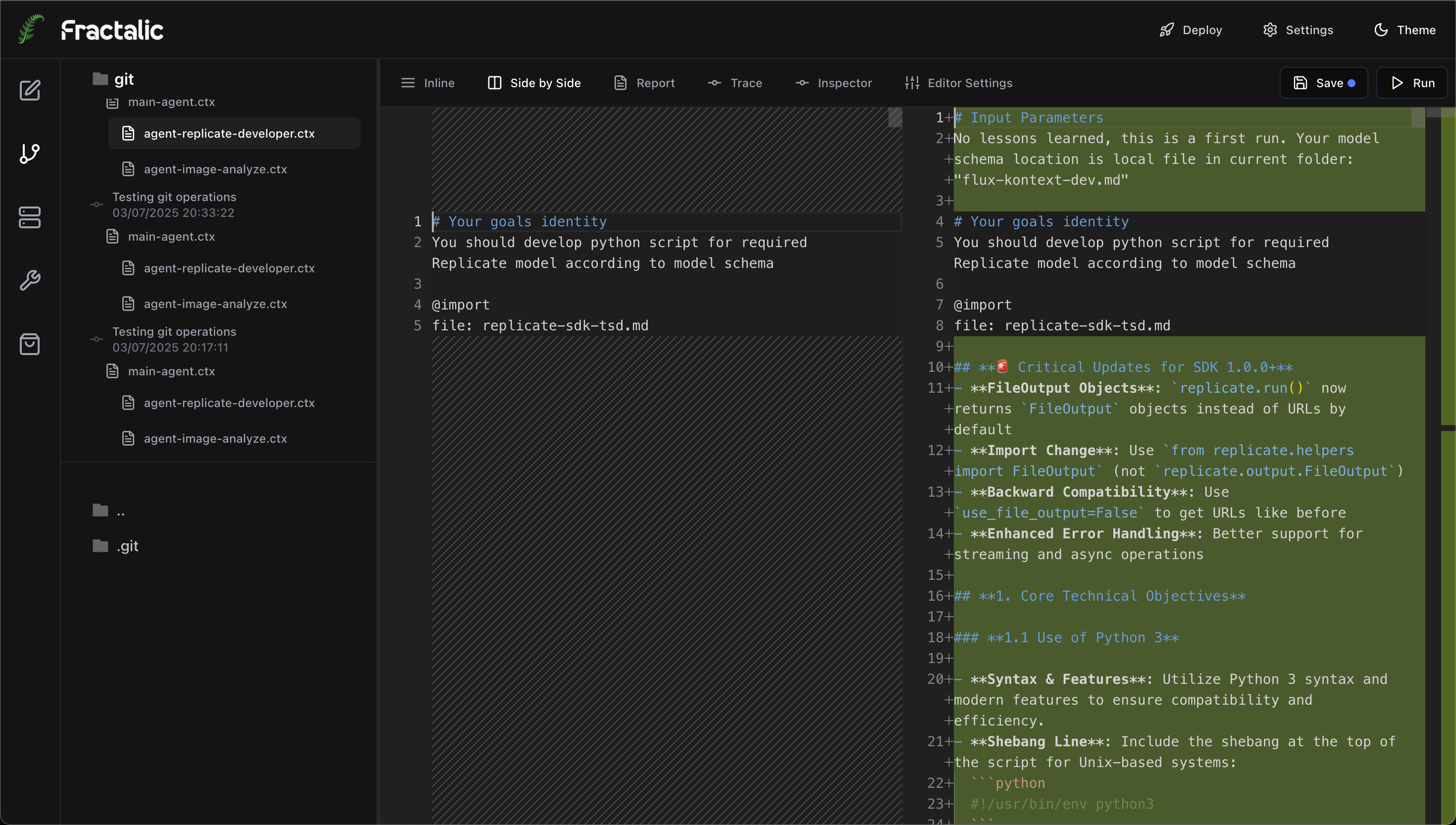Click the Deploy rocket button
Screen dimensions: 1456x825
point(1190,30)
